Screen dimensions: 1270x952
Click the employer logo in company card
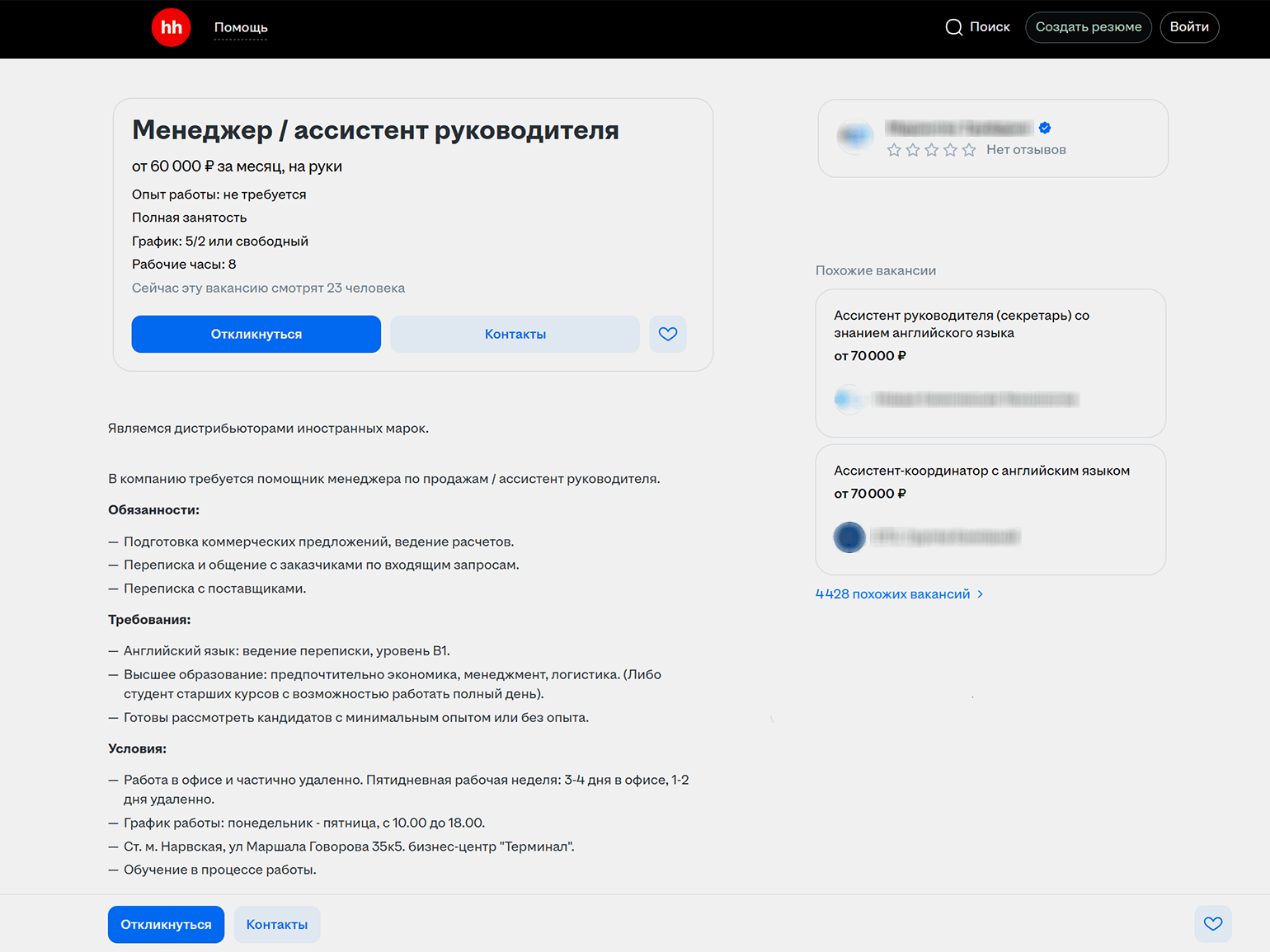coord(855,136)
